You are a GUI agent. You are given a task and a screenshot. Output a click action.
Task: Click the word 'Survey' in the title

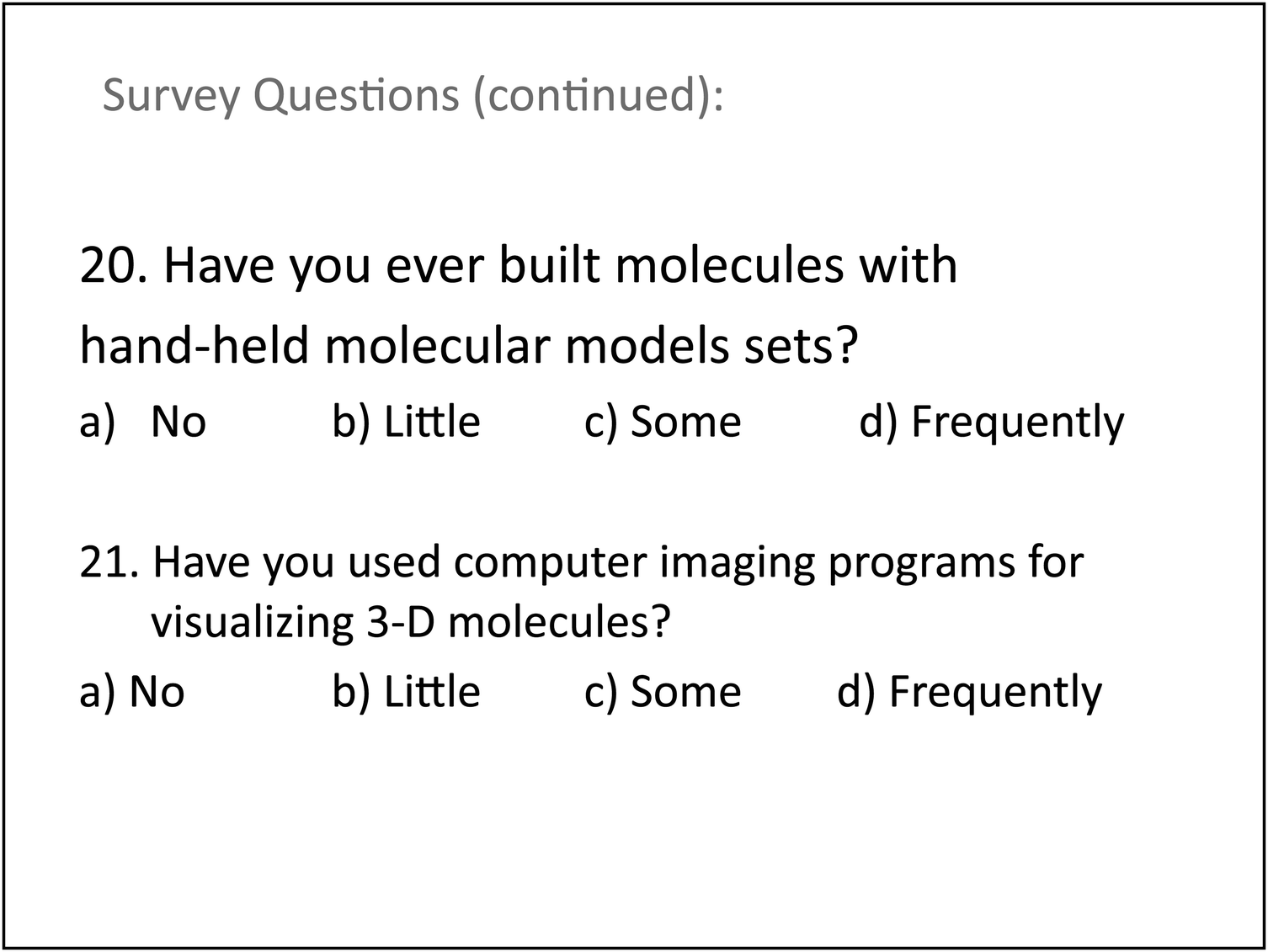pyautogui.click(x=172, y=97)
